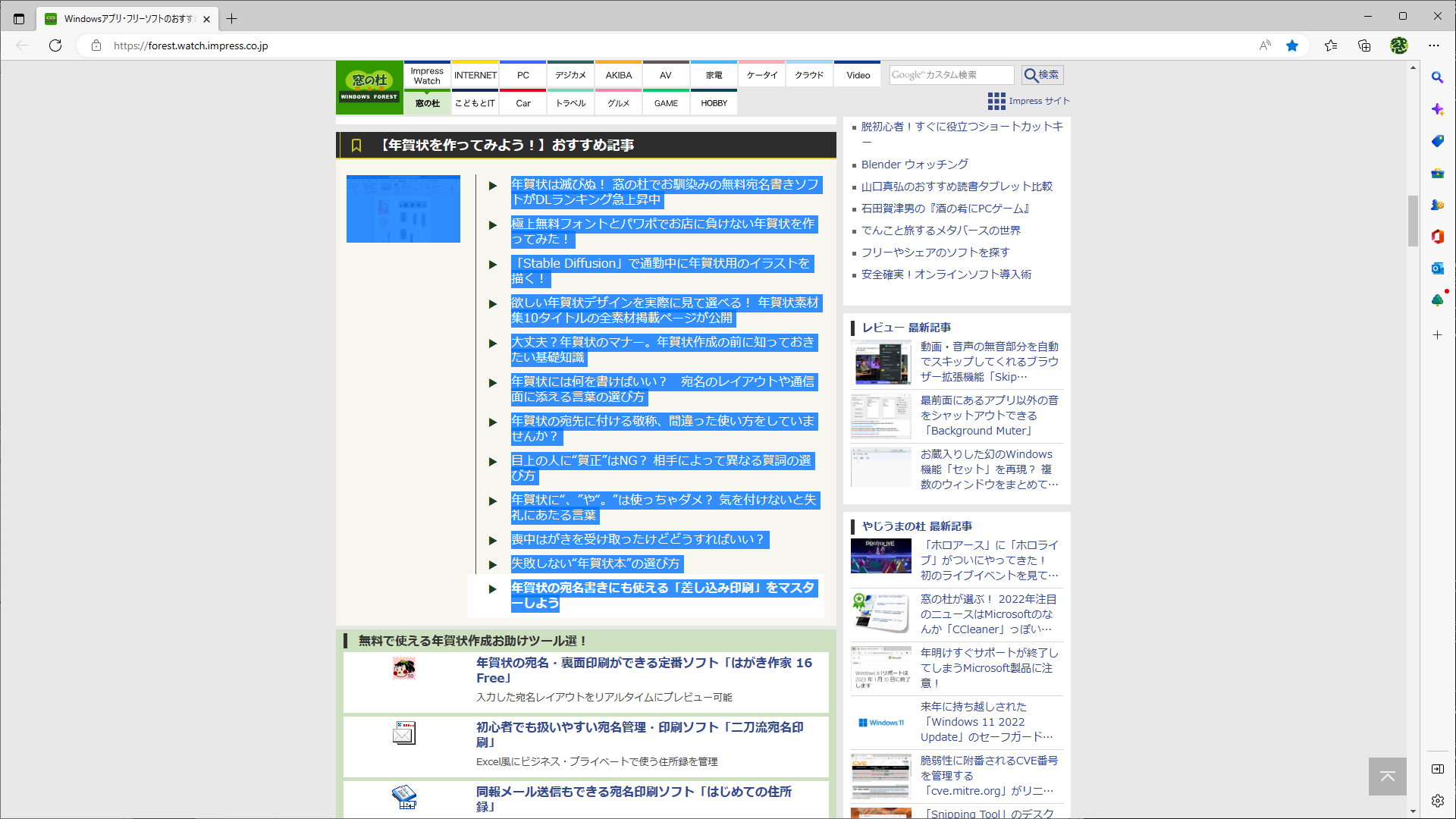Image resolution: width=1456 pixels, height=819 pixels.
Task: Click the Windows 11 article thumbnail
Action: (x=880, y=722)
